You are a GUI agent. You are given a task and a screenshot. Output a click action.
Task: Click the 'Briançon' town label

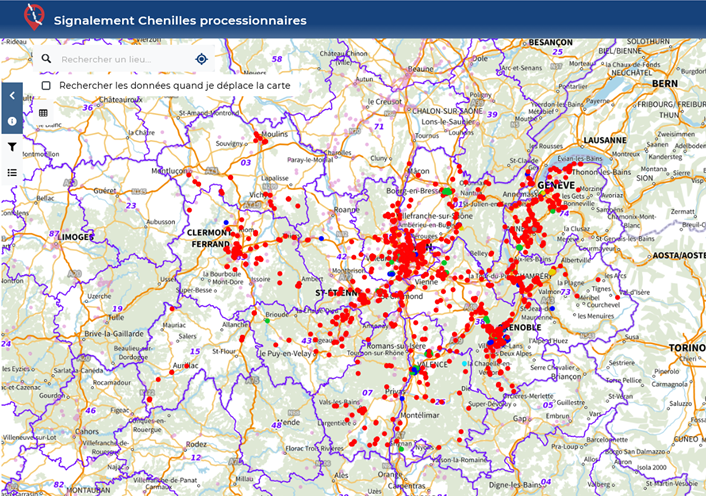[x=566, y=376]
